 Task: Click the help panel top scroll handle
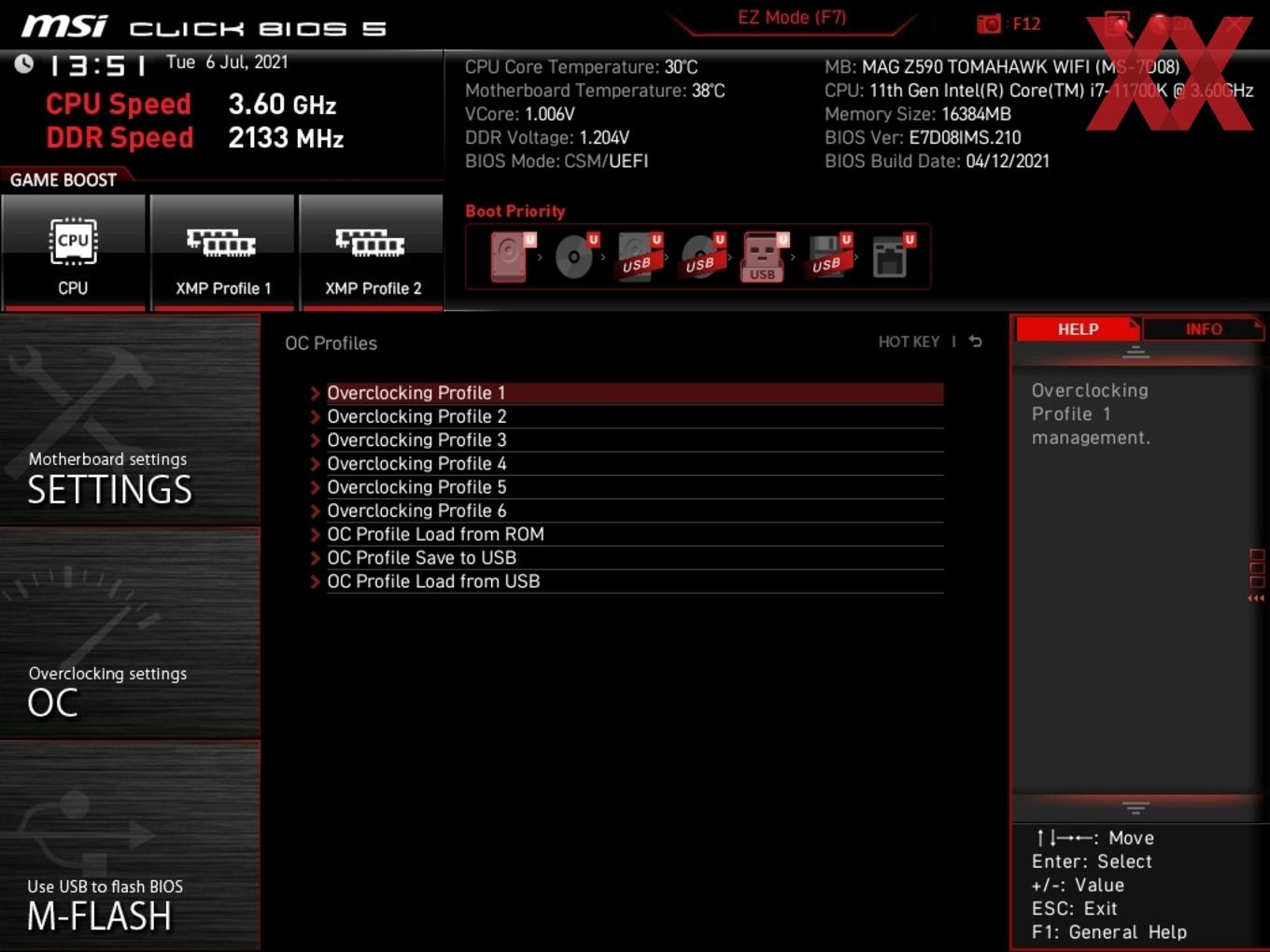[1136, 353]
